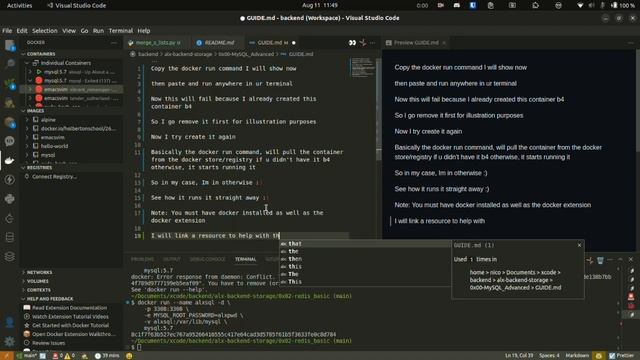Screen dimensions: 640x360
Task: Open system menu with battery 100%
Action: [606, 5]
